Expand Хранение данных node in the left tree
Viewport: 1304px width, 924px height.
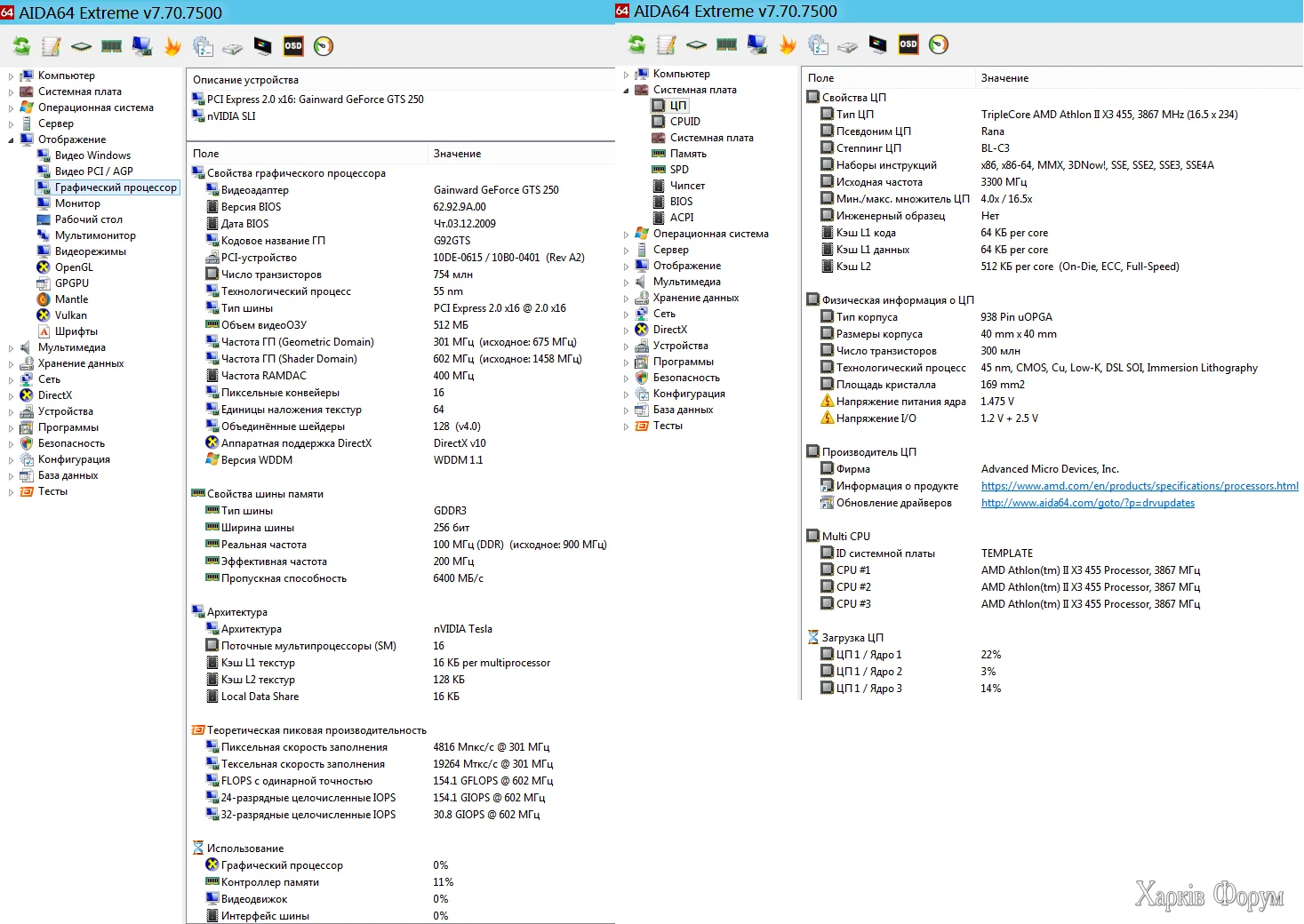(x=11, y=363)
